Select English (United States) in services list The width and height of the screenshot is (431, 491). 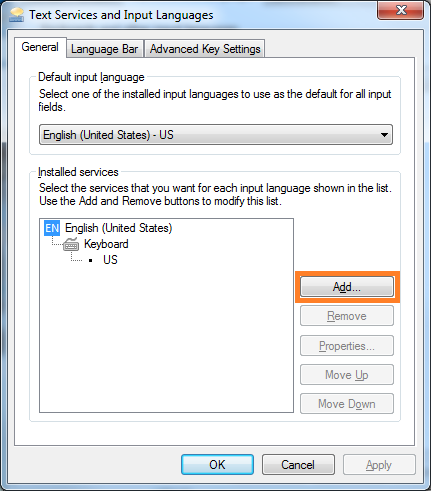pyautogui.click(x=118, y=228)
